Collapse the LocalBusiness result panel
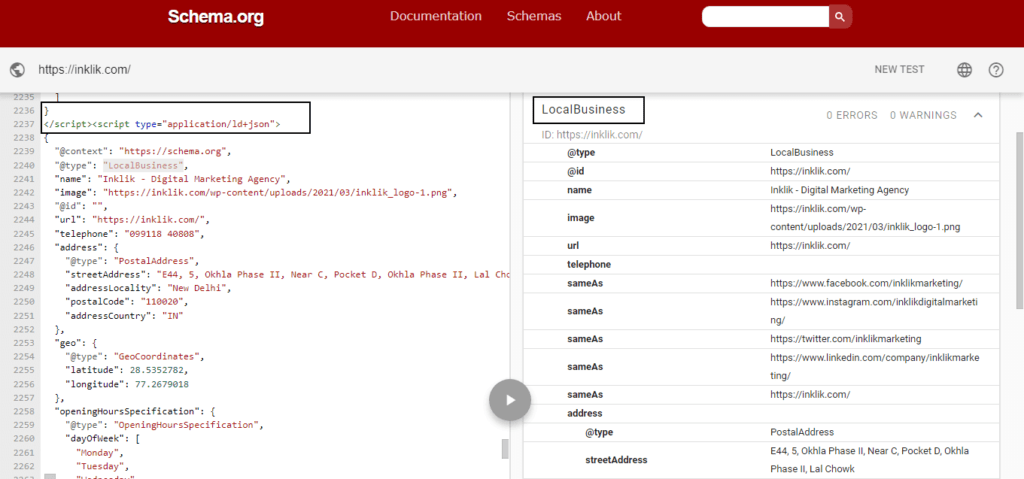The width and height of the screenshot is (1024, 479). [978, 115]
